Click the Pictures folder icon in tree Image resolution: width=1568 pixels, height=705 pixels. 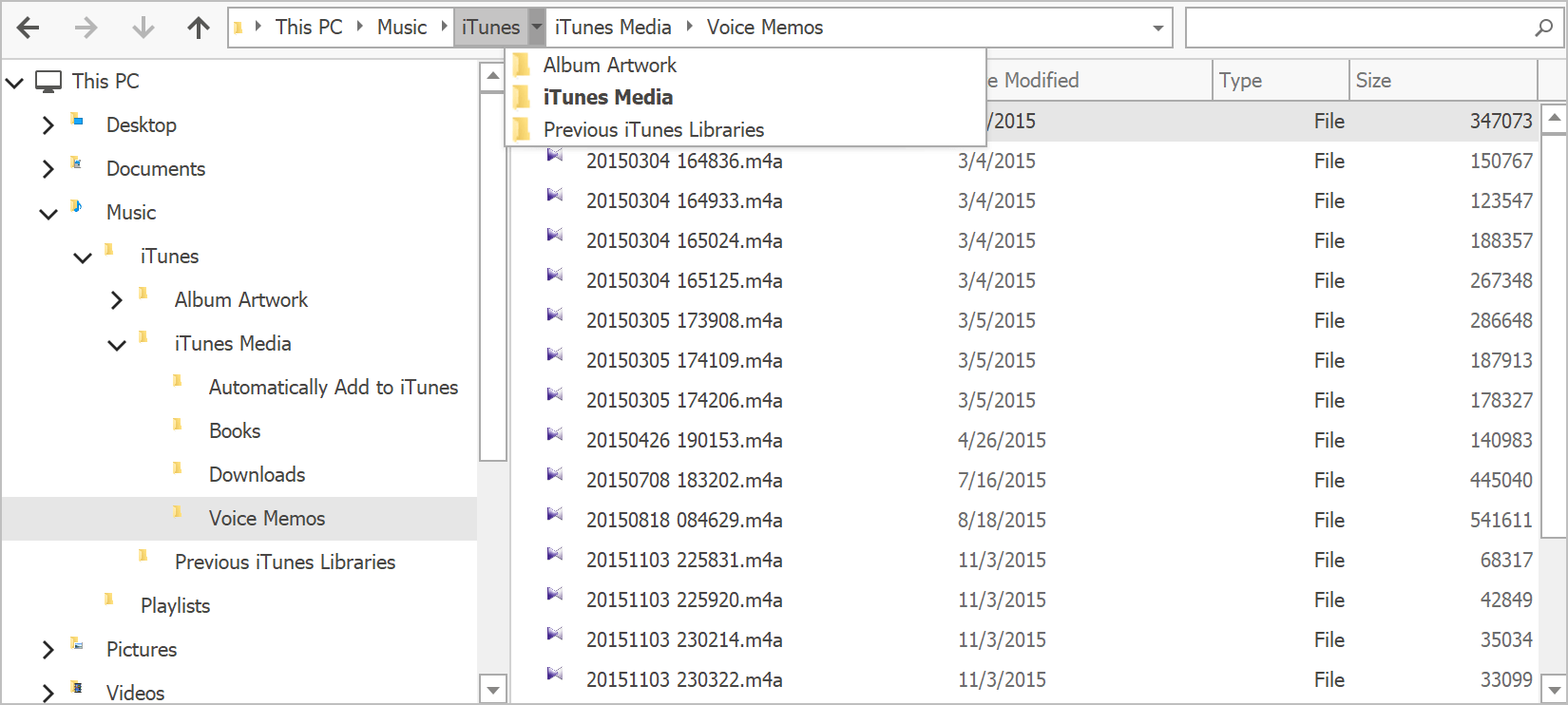[x=77, y=644]
